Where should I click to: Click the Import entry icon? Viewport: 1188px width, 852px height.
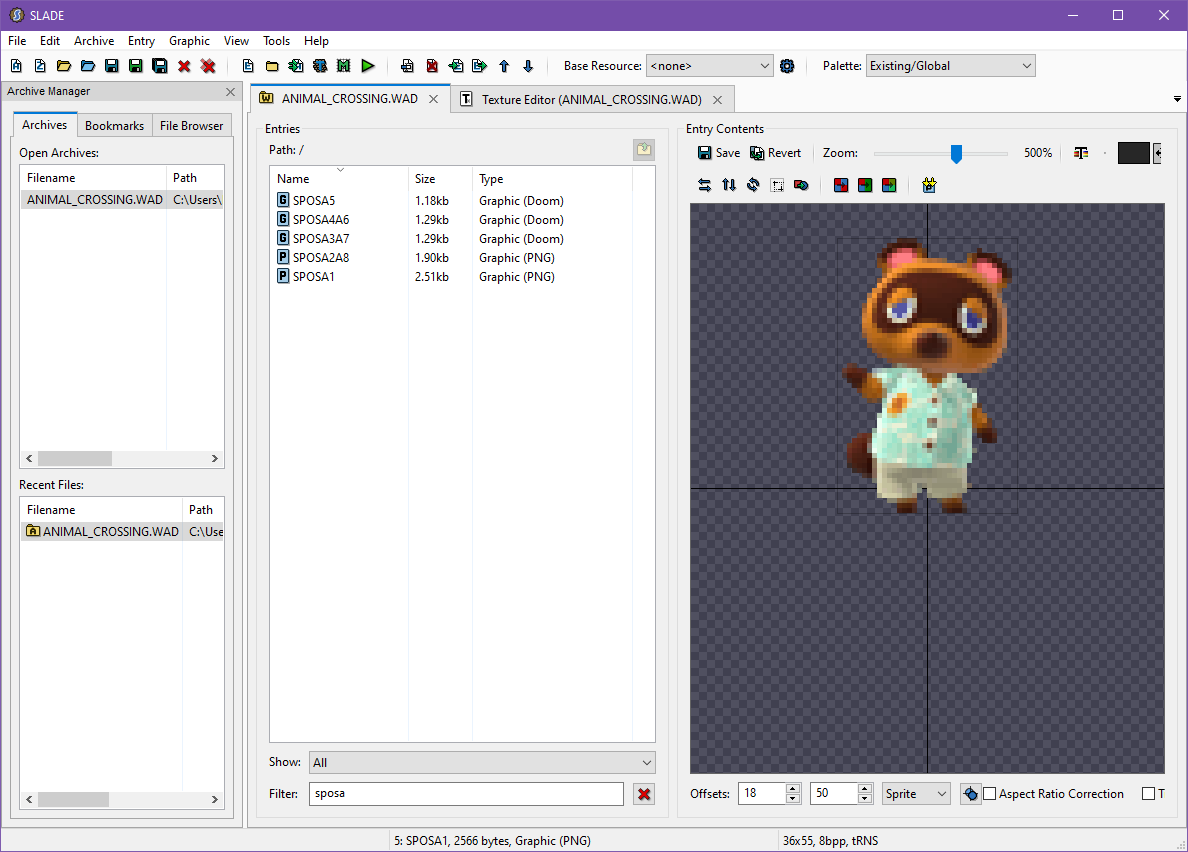coord(455,66)
